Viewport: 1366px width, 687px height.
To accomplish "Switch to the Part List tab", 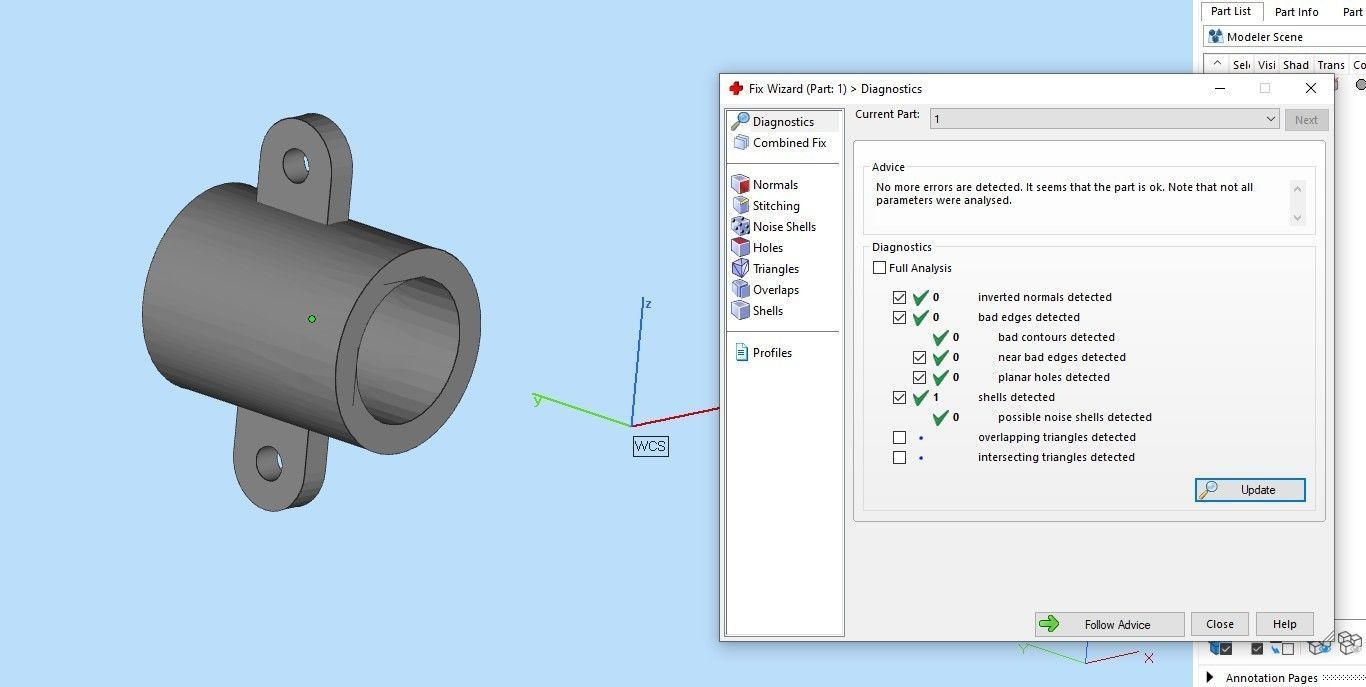I will click(x=1231, y=11).
